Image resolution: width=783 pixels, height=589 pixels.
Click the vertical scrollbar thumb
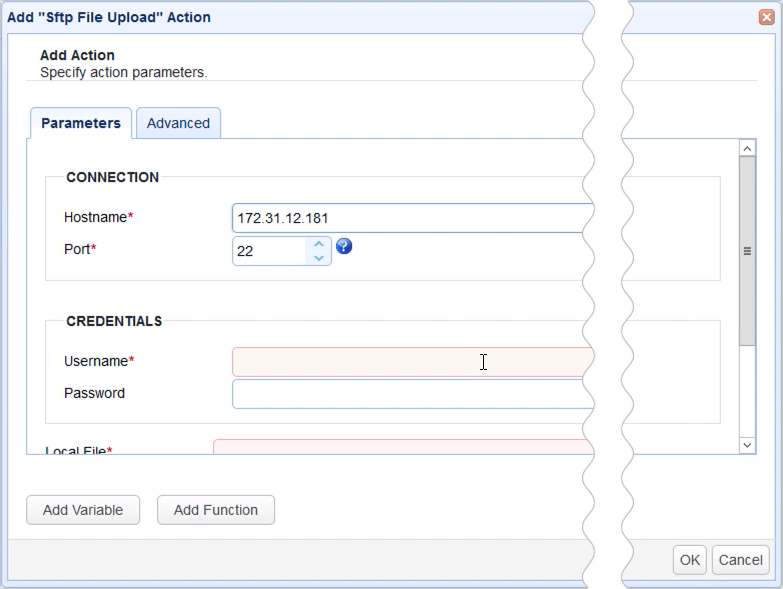click(747, 250)
